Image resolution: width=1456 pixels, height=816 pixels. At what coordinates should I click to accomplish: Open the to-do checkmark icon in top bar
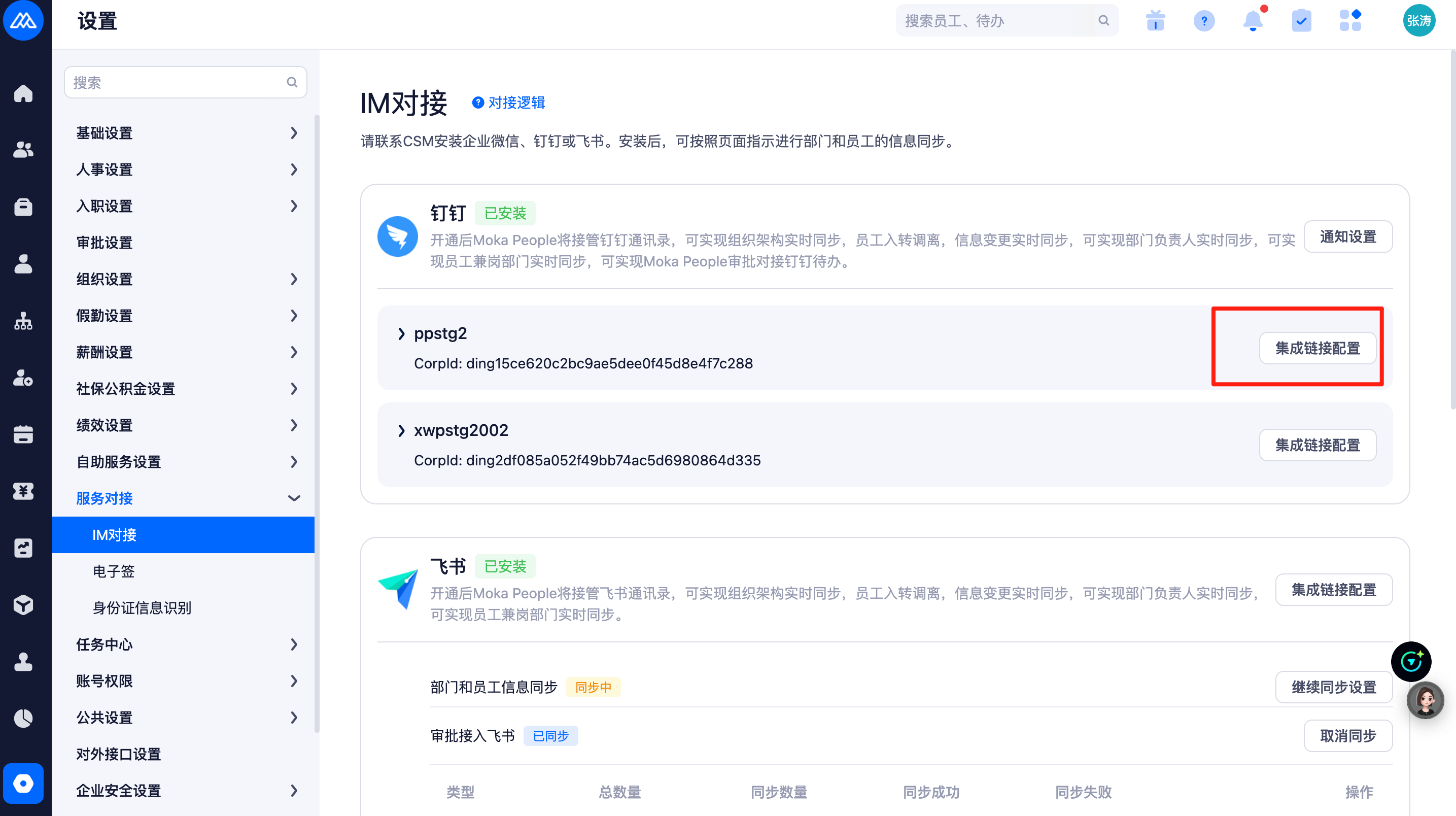coord(1302,21)
